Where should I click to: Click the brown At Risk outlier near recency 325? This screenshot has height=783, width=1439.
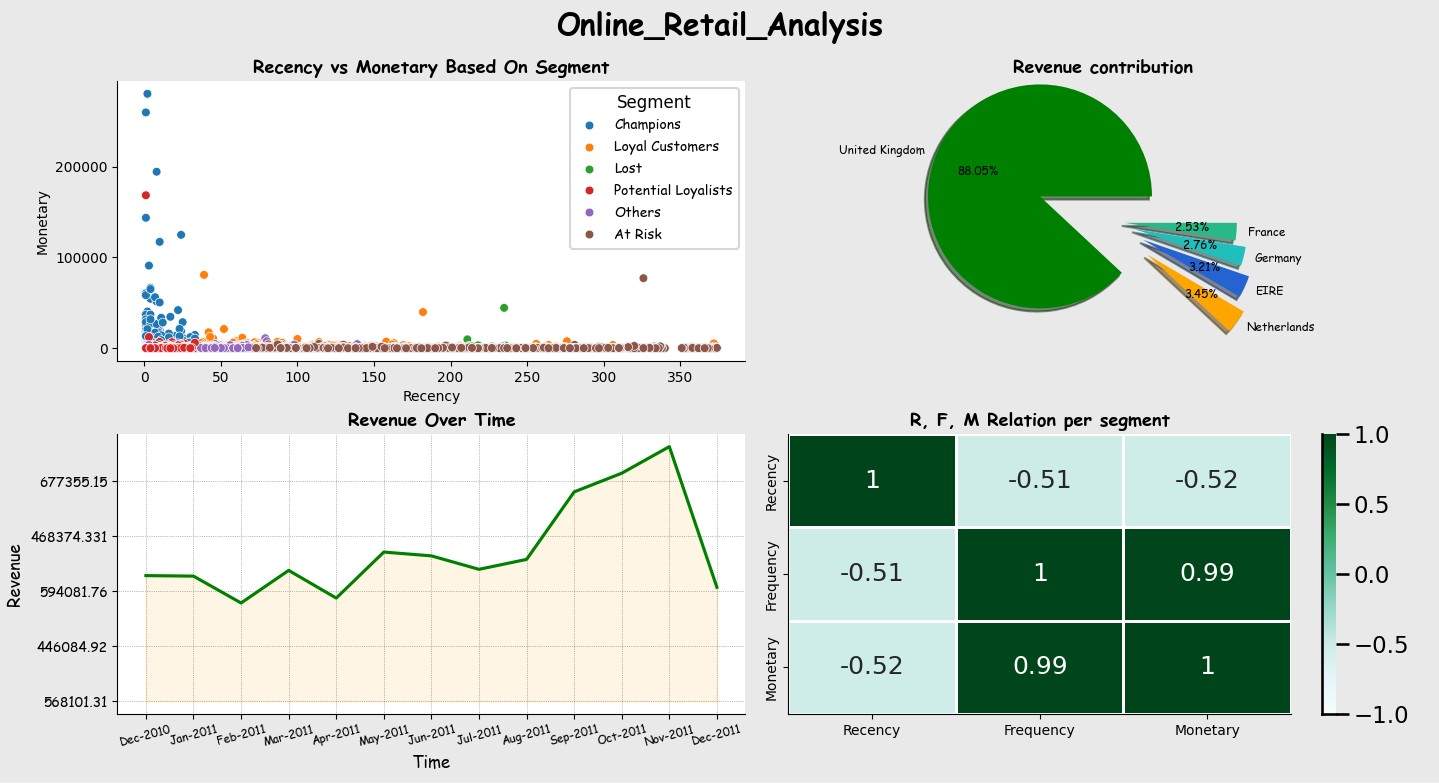tap(643, 278)
